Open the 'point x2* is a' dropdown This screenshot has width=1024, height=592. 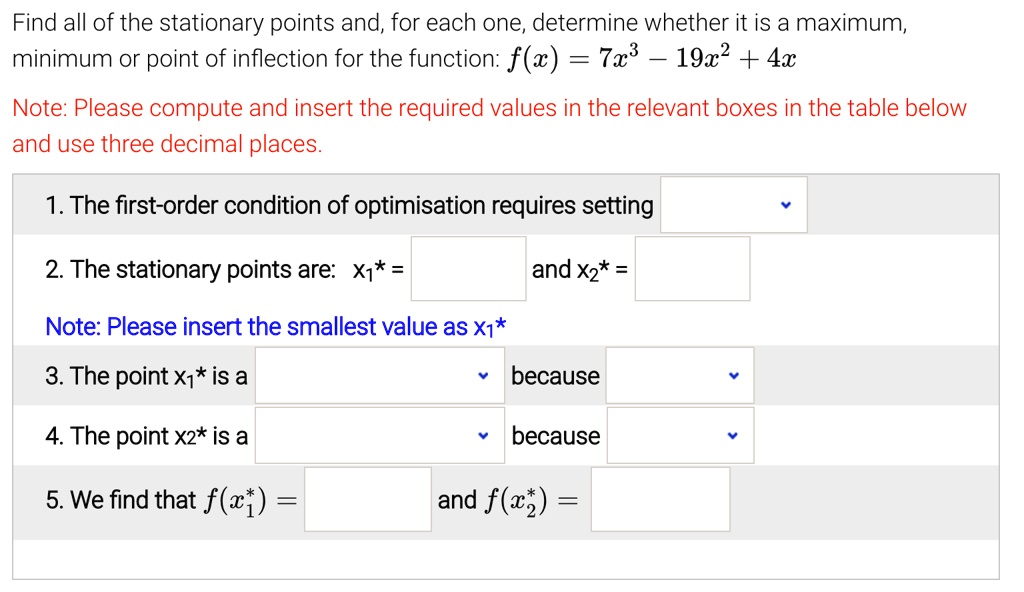click(x=380, y=434)
